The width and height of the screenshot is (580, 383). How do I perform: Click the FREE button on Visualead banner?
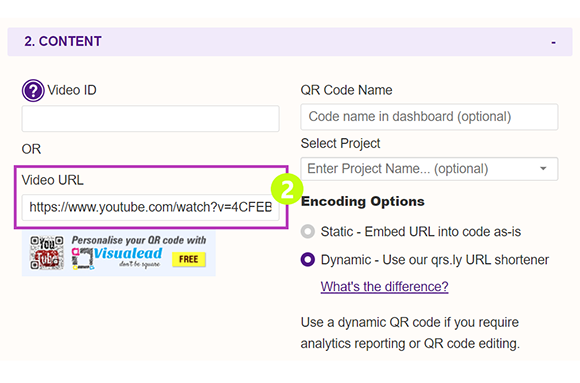pos(189,259)
